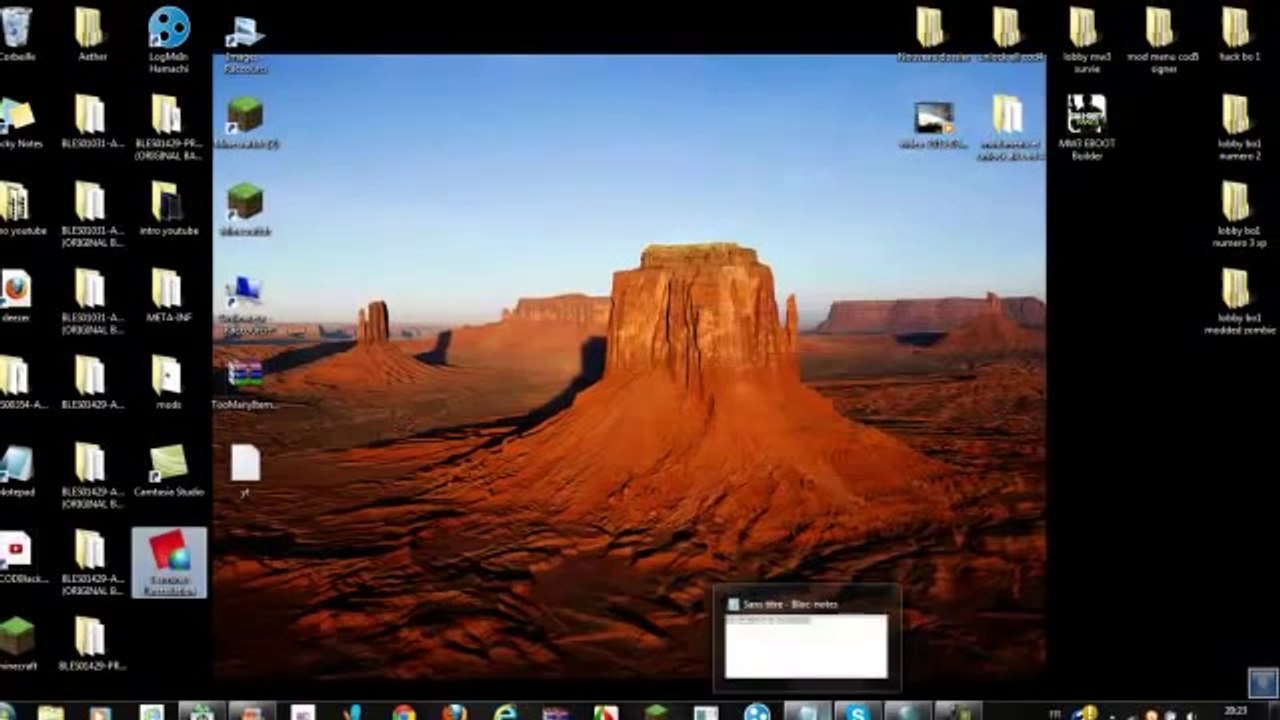Select the mod menu cod8 signer folder
The image size is (1280, 720).
coord(1162,40)
